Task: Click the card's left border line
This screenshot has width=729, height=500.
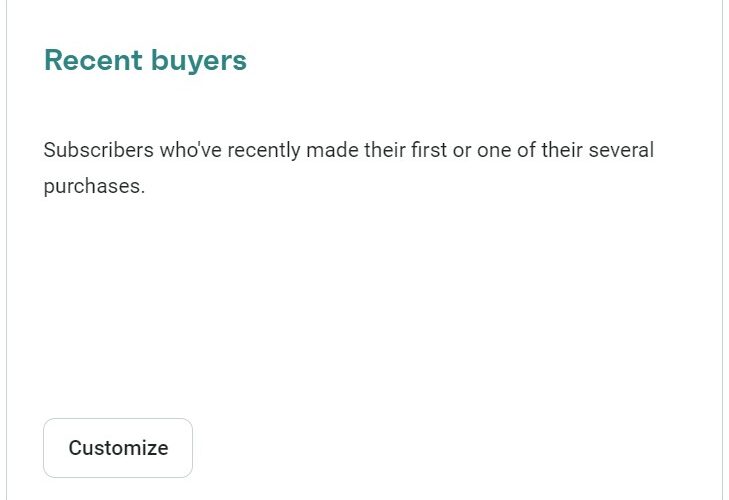Action: click(x=7, y=250)
